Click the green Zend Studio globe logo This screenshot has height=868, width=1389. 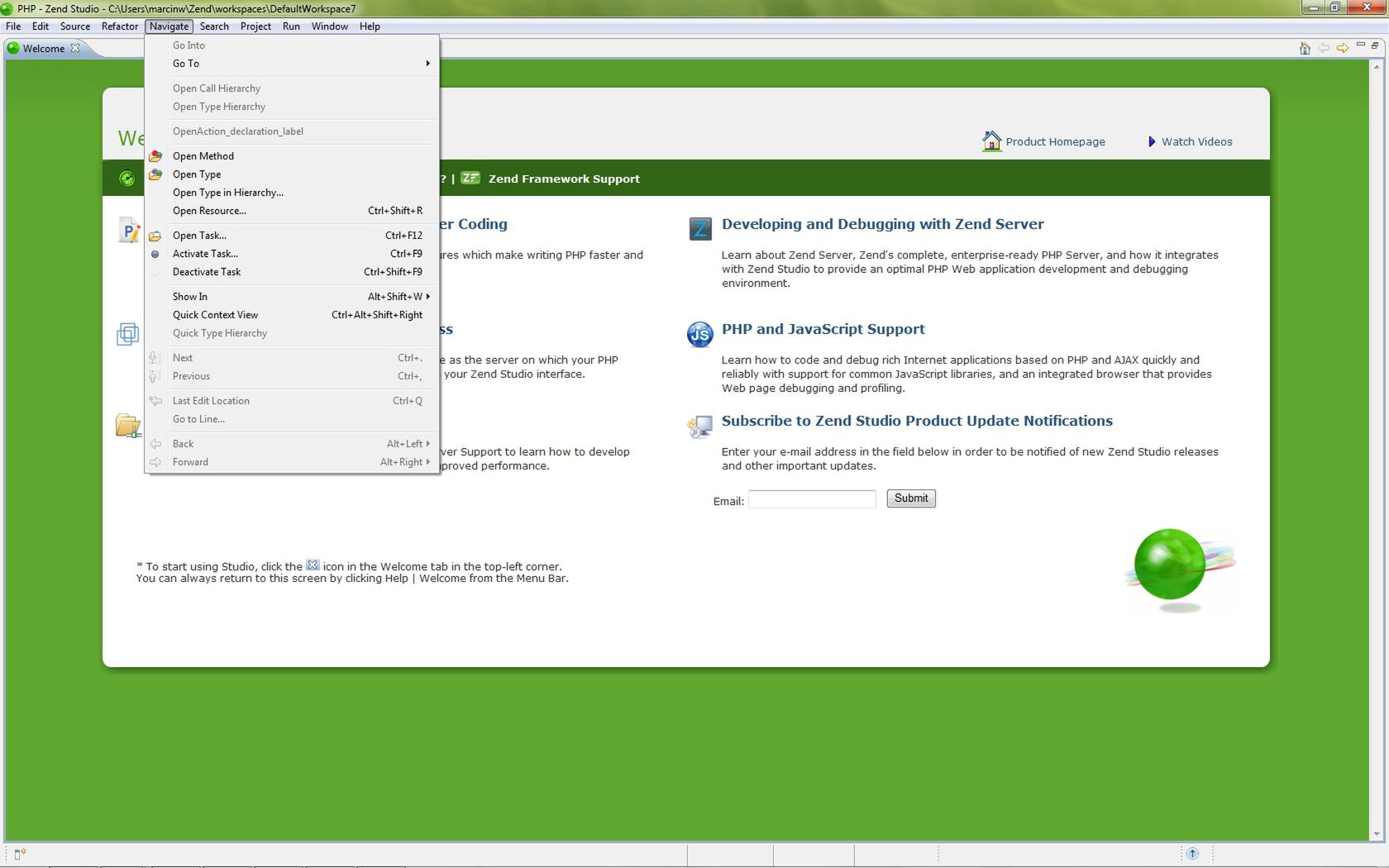(x=1170, y=565)
